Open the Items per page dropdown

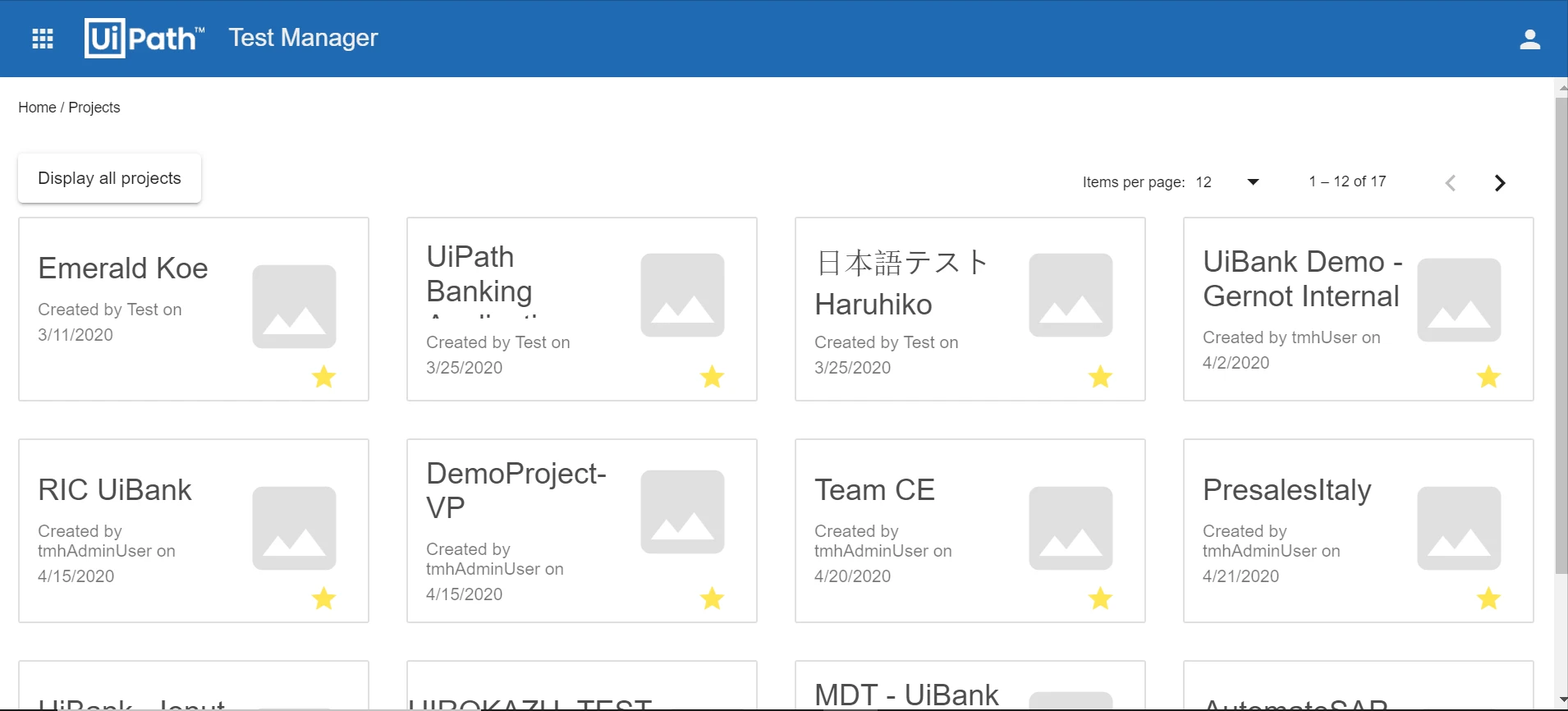point(1227,182)
